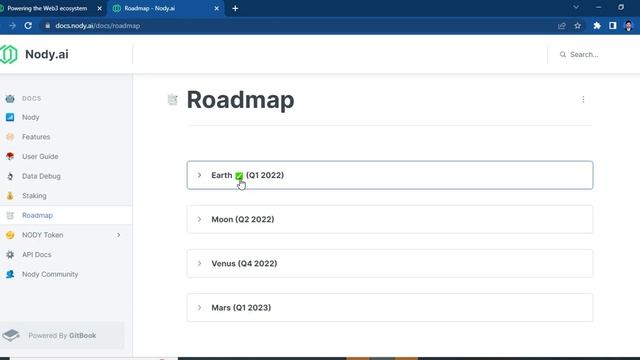Click the GitBook logo icon

[x=11, y=335]
